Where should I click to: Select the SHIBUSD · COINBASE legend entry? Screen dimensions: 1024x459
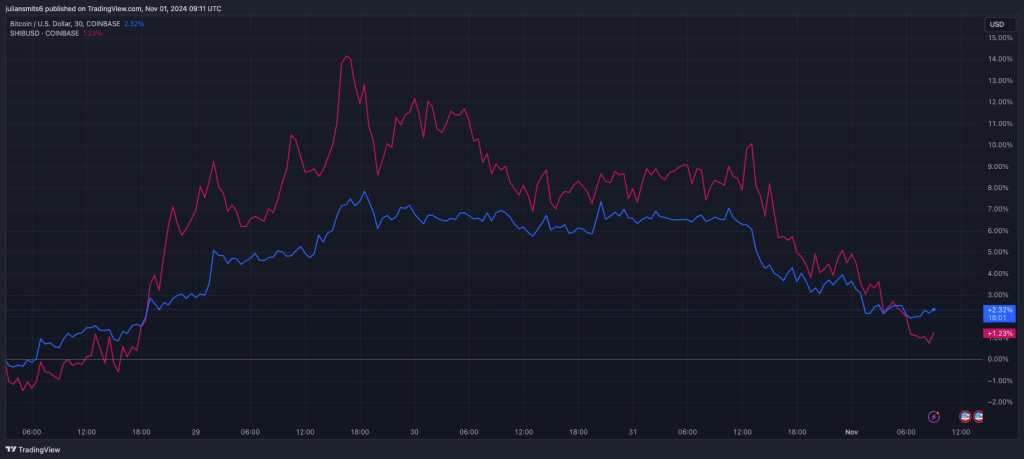(x=44, y=33)
